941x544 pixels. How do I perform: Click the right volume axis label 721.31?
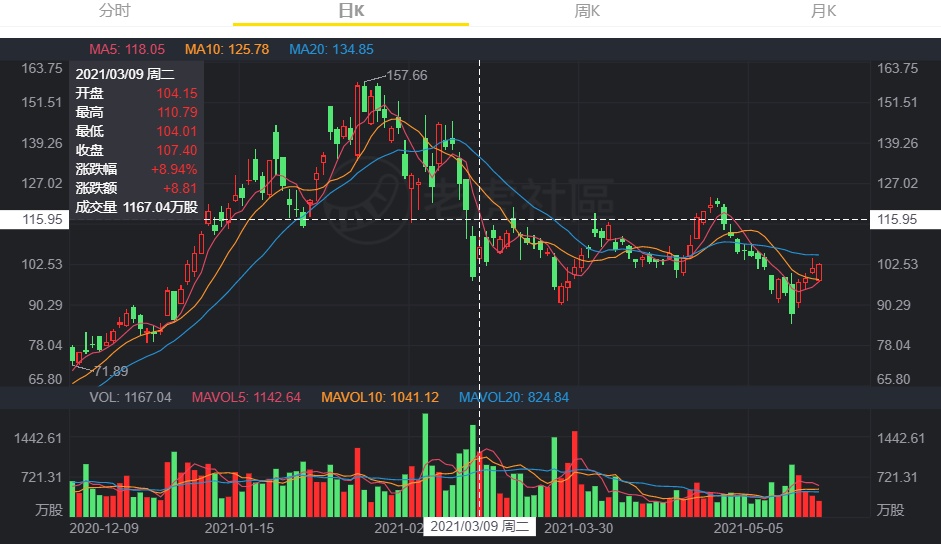pyautogui.click(x=898, y=477)
